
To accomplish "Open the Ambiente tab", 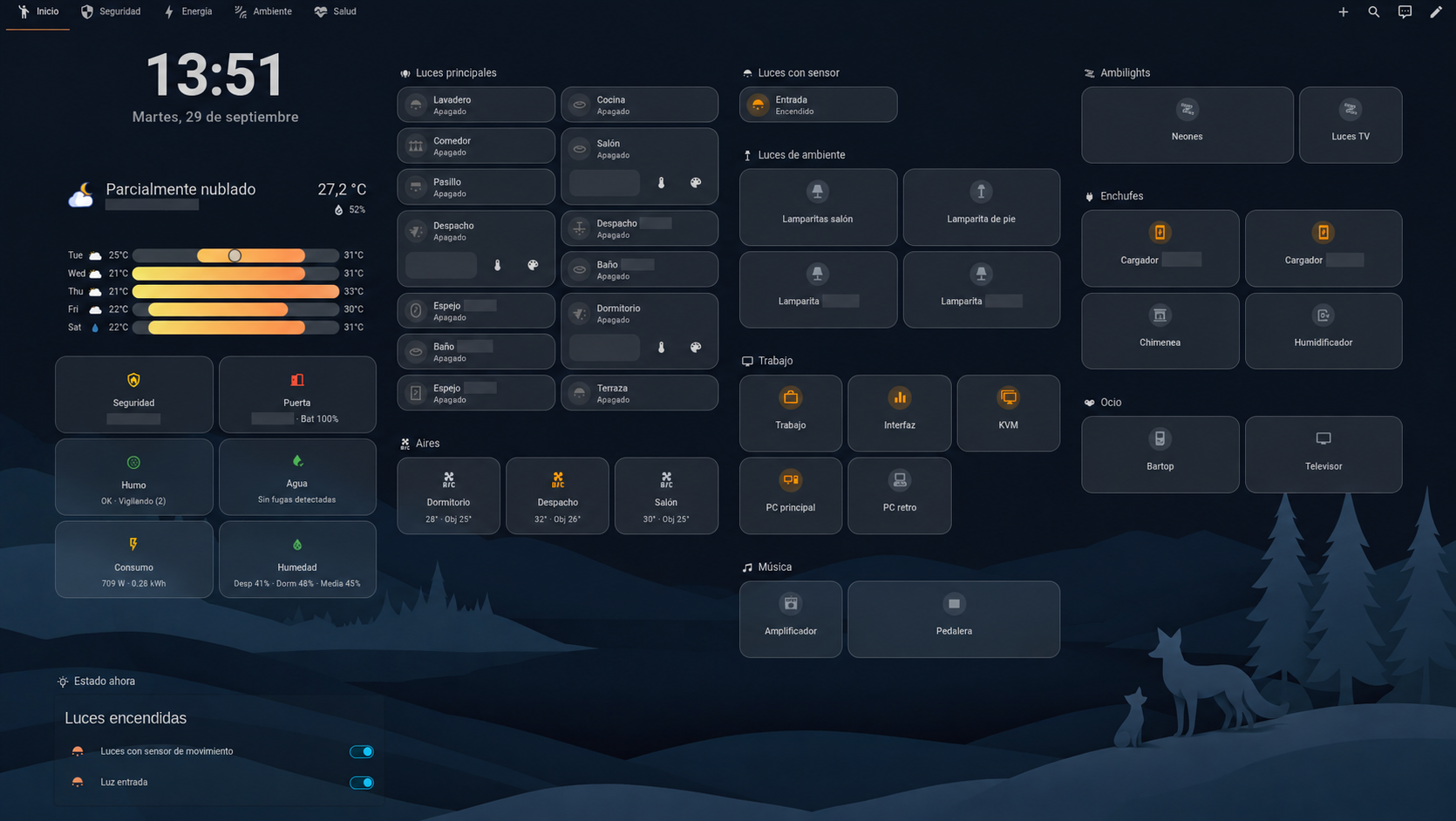I will point(263,12).
